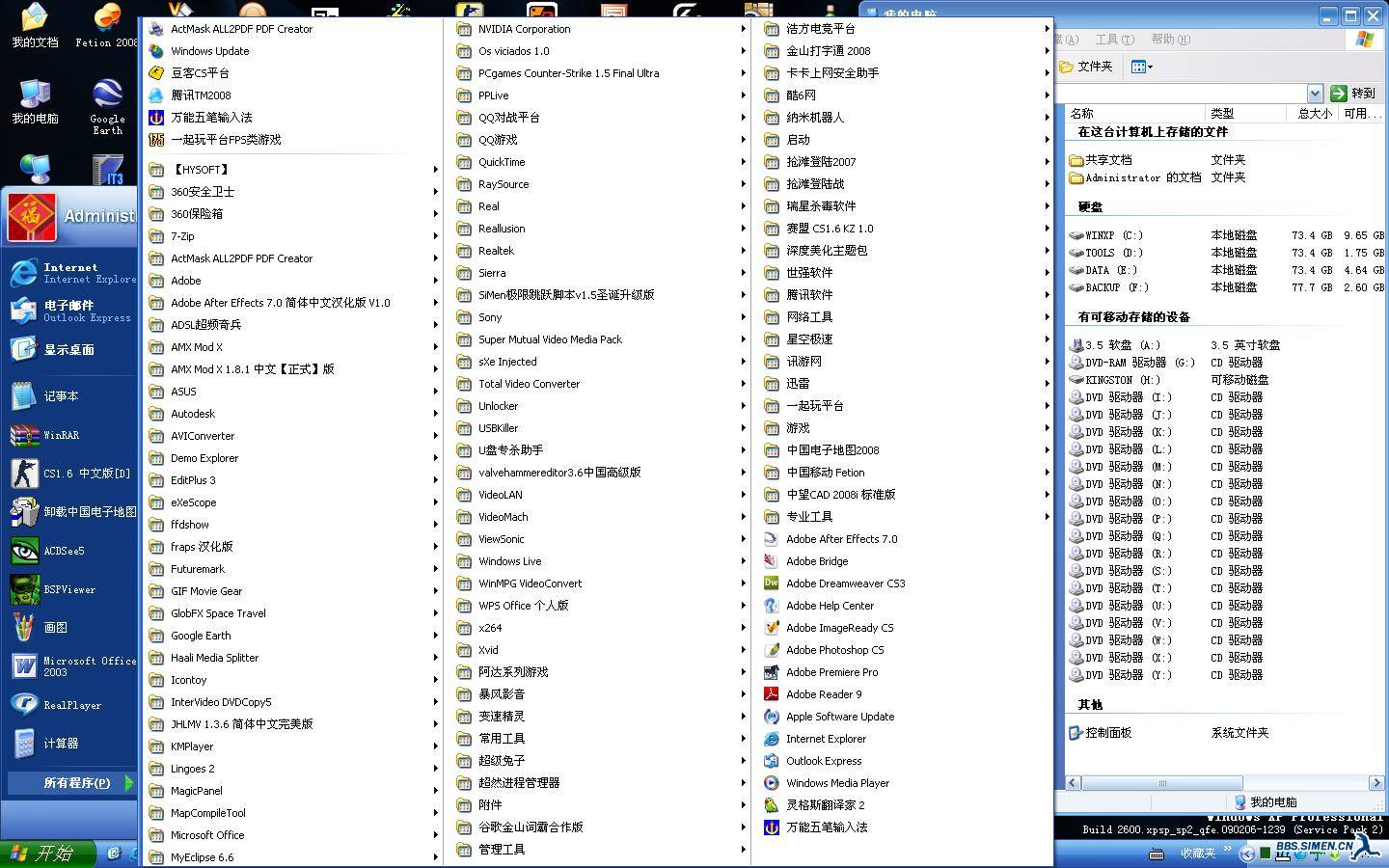This screenshot has height=868, width=1389.
Task: Expand 专业工具 folder submenu
Action: [x=906, y=517]
